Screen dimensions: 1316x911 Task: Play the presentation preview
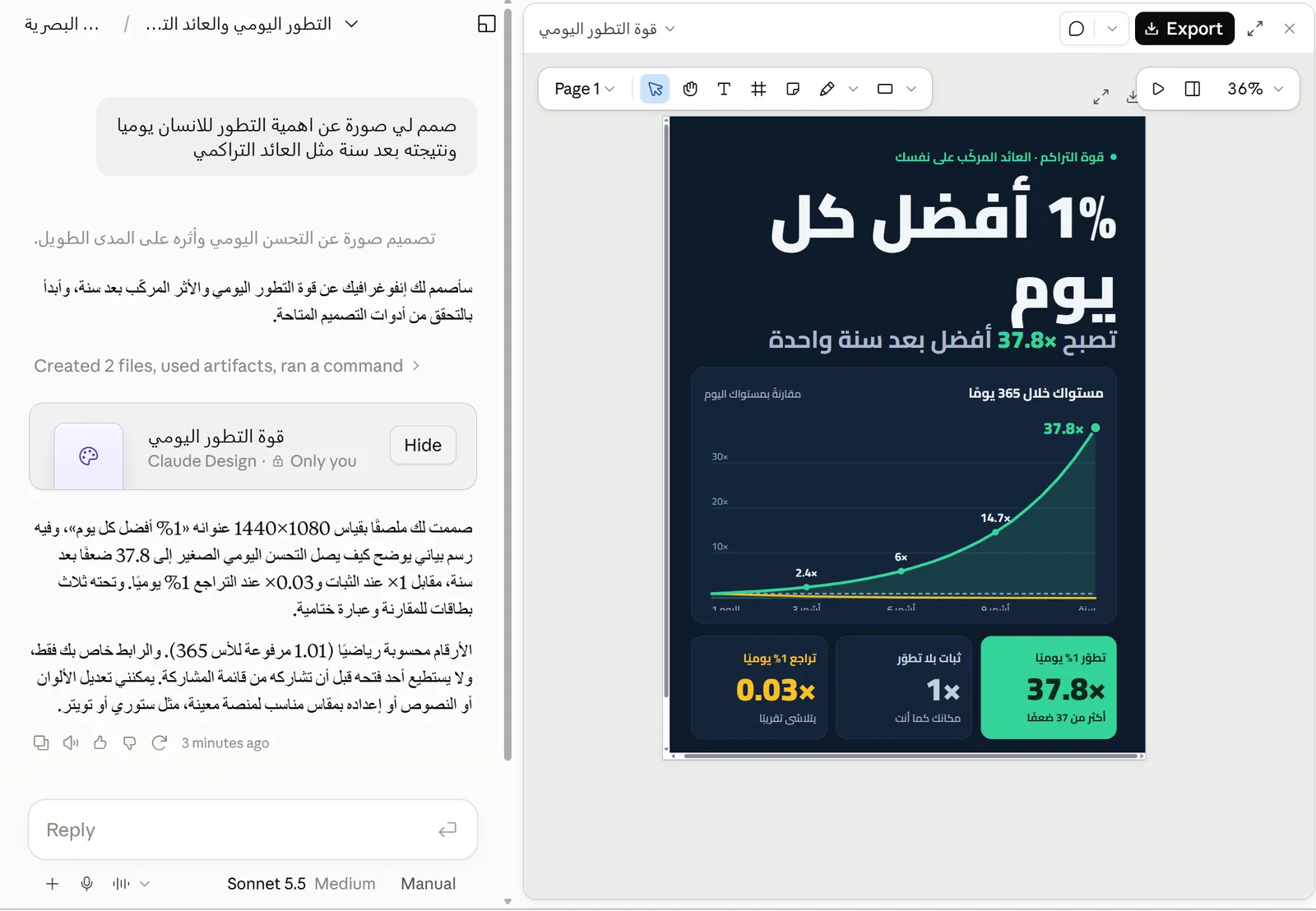click(1158, 89)
